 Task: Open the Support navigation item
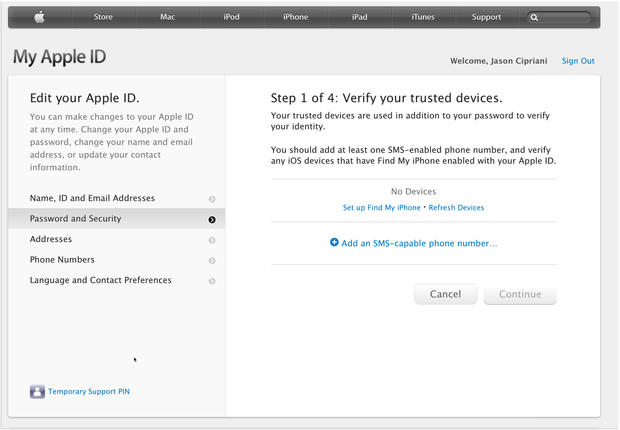[x=486, y=17]
